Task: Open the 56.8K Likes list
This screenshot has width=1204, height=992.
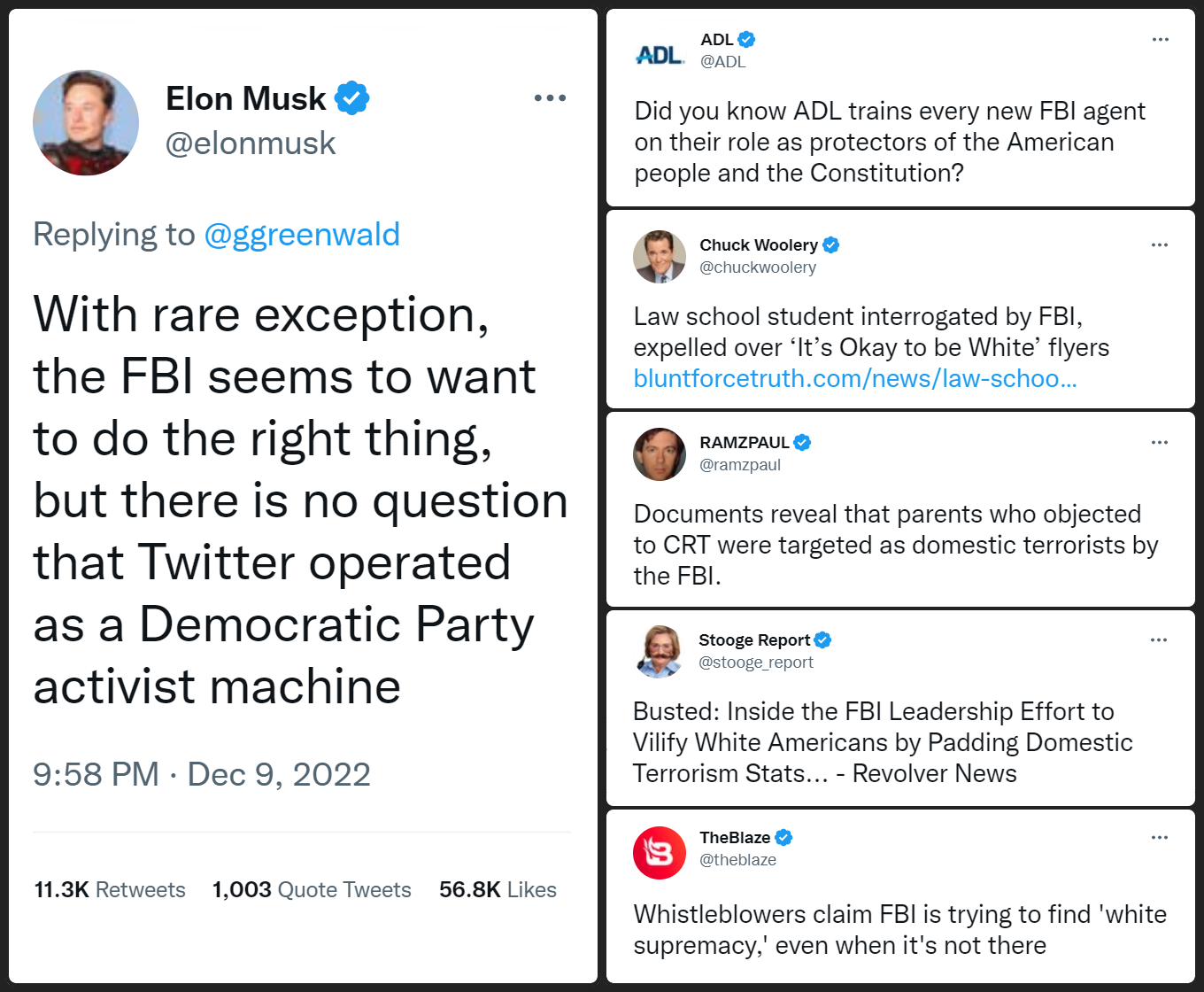Action: [498, 889]
